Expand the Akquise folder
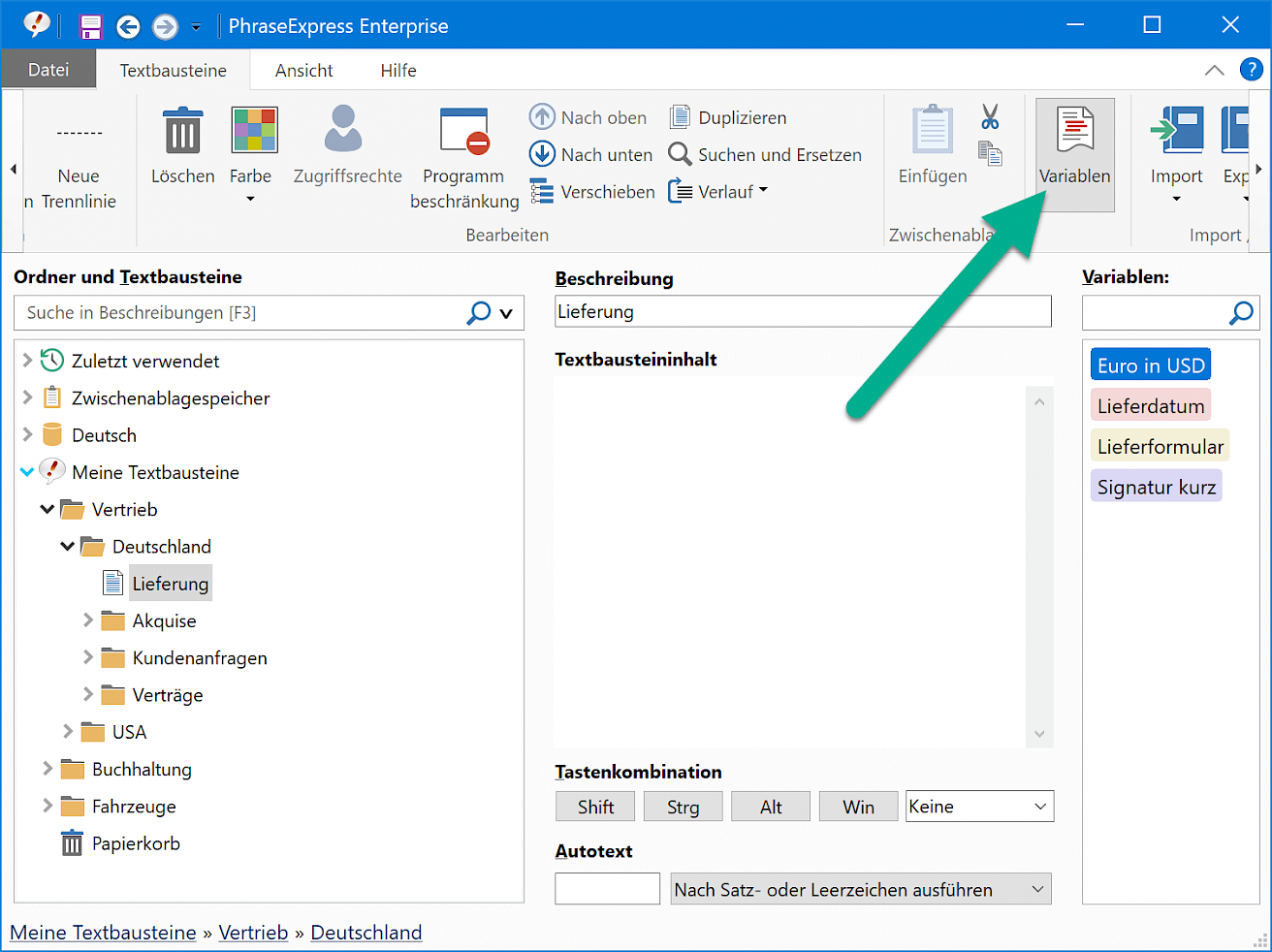The height and width of the screenshot is (952, 1272). [x=88, y=620]
